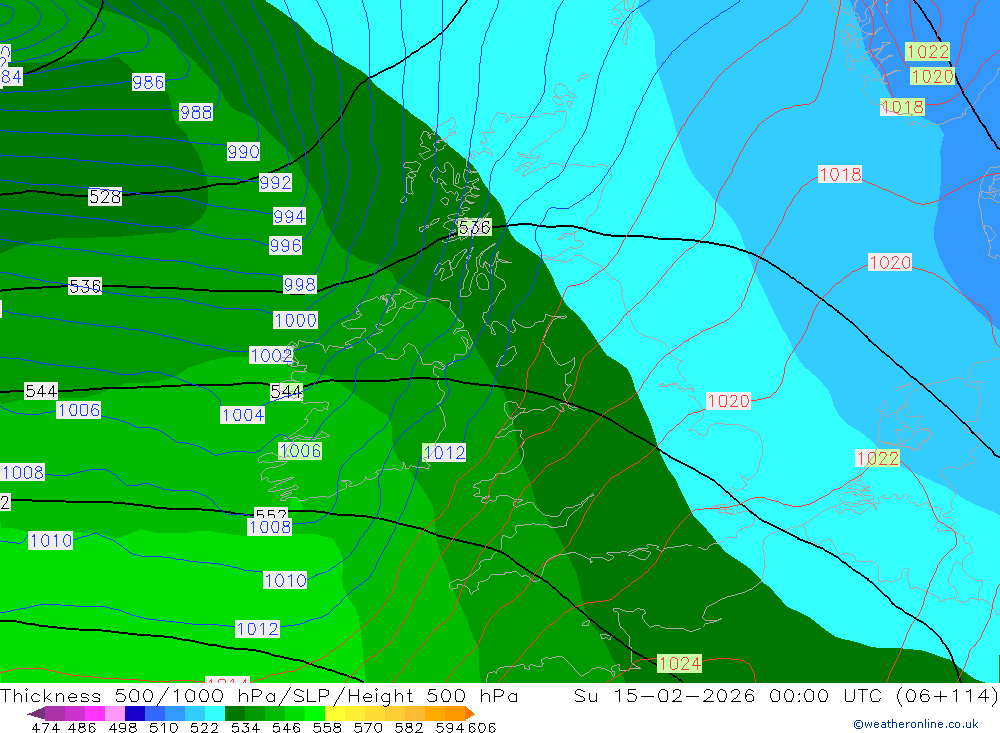Click the legend value 594
Image resolution: width=1000 pixels, height=733 pixels.
(450, 728)
